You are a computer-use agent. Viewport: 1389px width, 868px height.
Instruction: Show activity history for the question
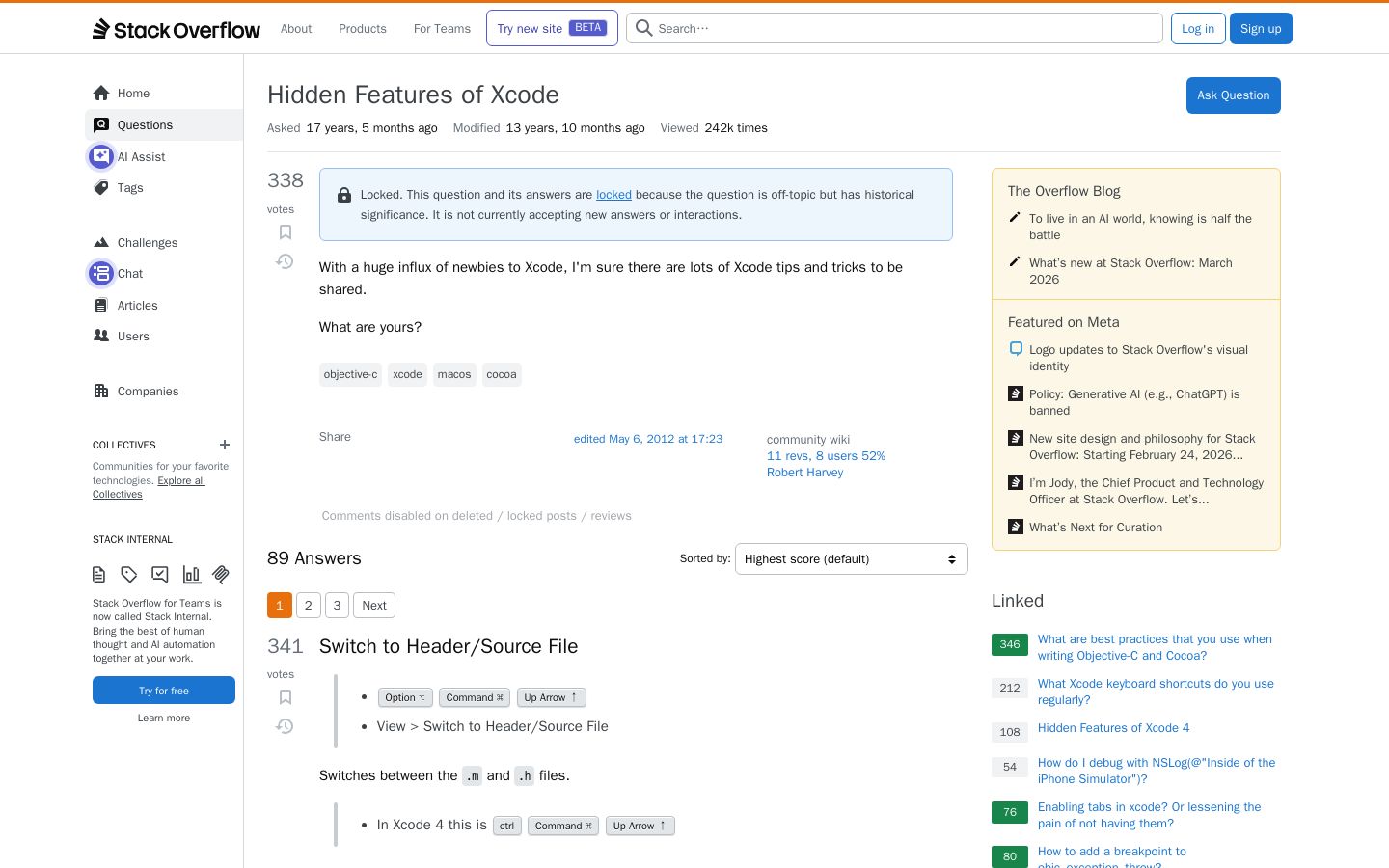(285, 261)
